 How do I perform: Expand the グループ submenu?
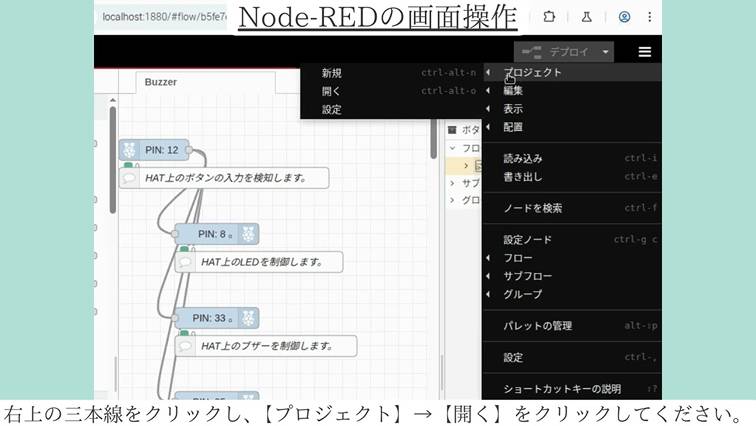[522, 294]
